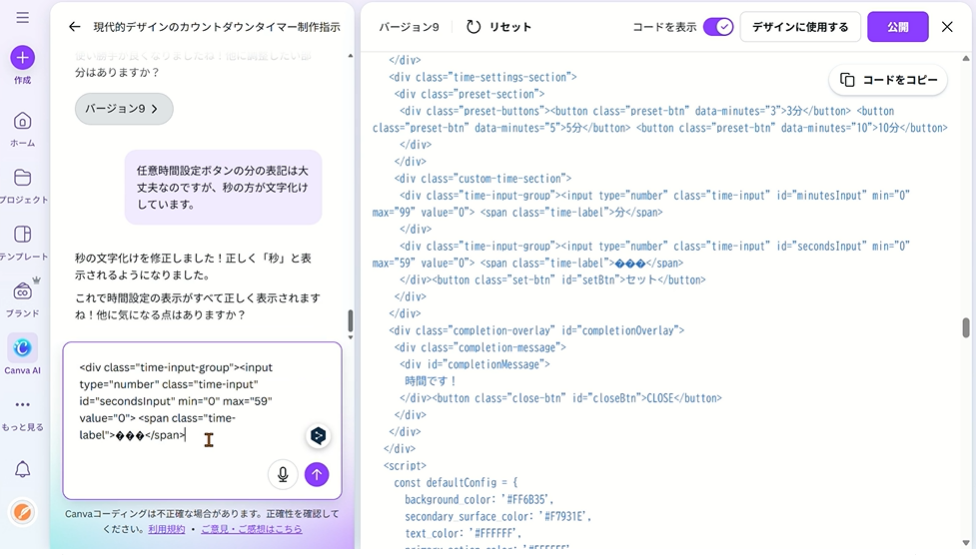Click the copy icon beside コードをコピー
This screenshot has width=976, height=555.
pyautogui.click(x=847, y=80)
